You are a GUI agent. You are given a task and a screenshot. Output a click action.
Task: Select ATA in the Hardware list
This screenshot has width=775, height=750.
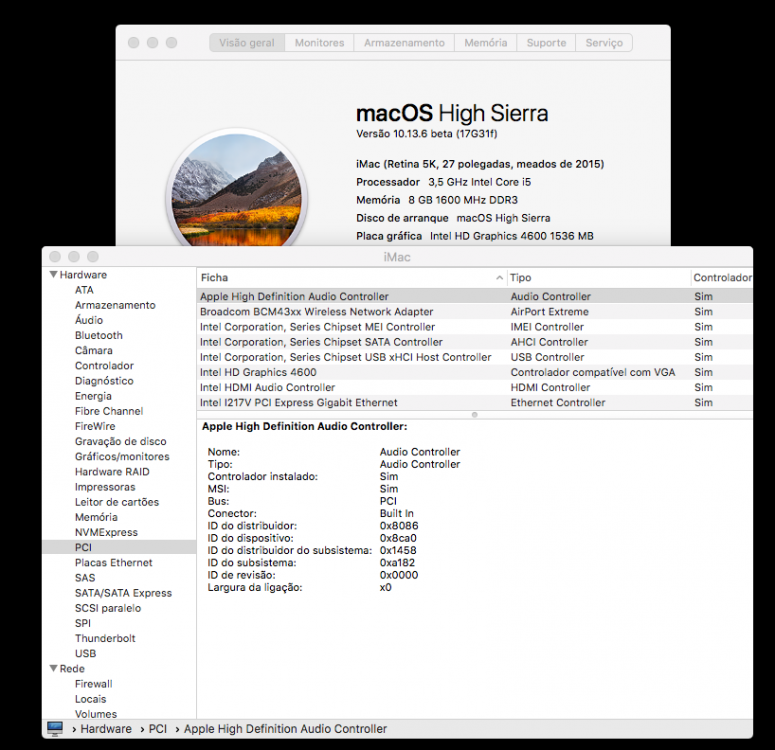coord(84,290)
